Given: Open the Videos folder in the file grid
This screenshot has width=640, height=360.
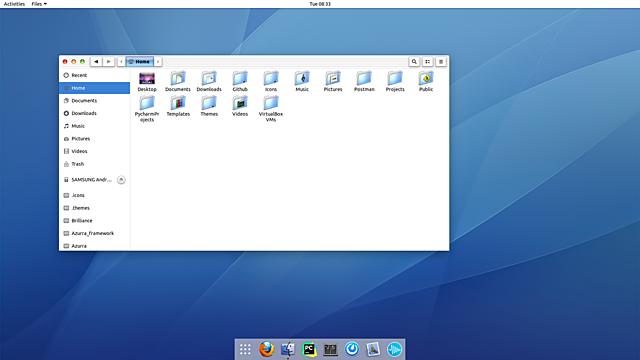Looking at the screenshot, I should coord(240,107).
